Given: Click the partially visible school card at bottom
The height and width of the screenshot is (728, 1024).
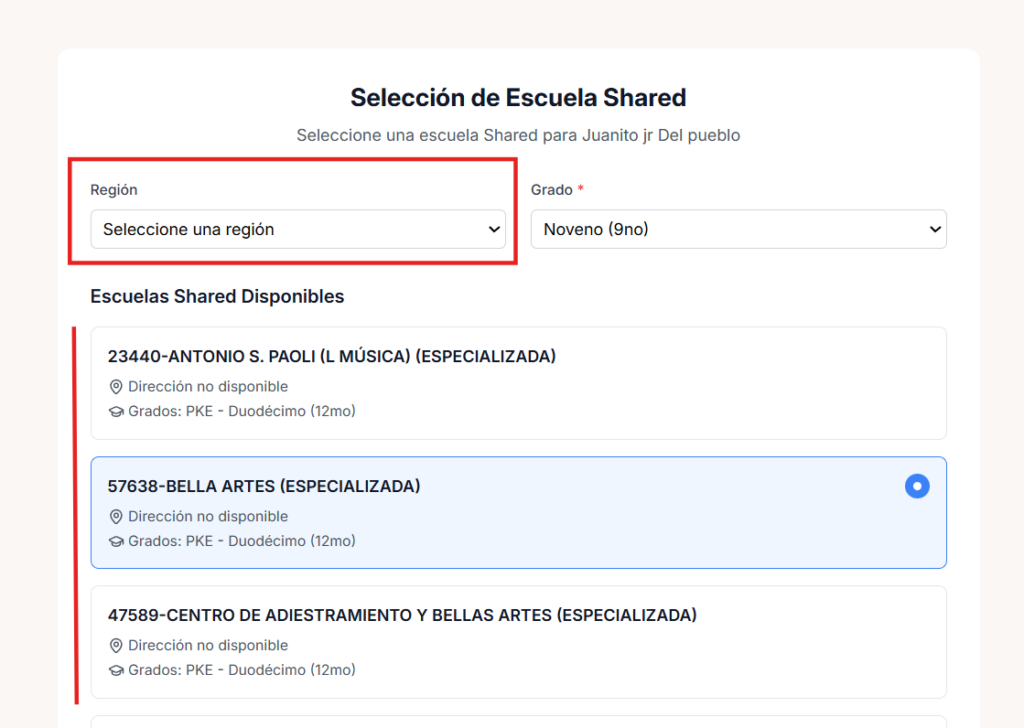Looking at the screenshot, I should 518,721.
